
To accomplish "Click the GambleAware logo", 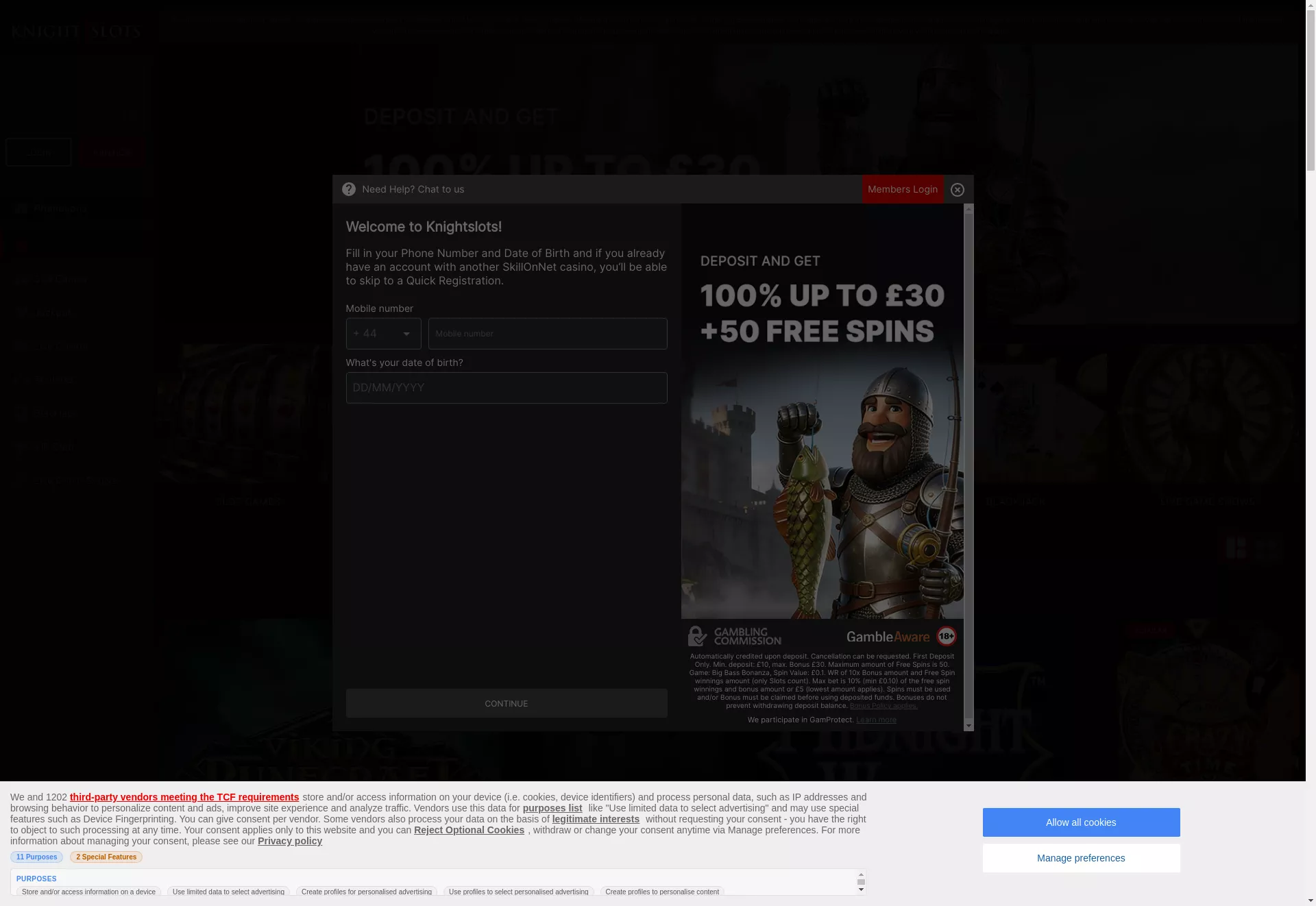I will click(x=888, y=637).
